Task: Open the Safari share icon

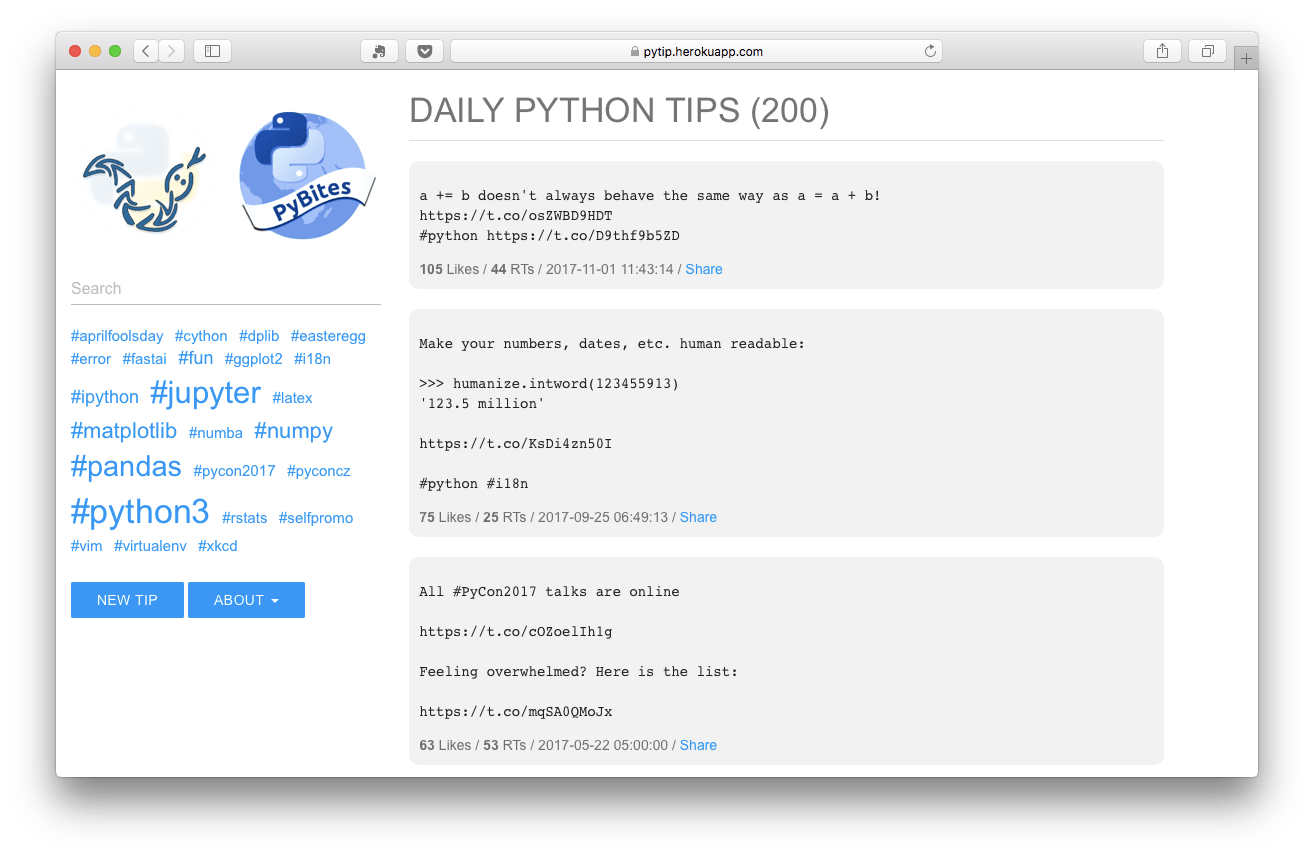Action: pyautogui.click(x=1162, y=51)
